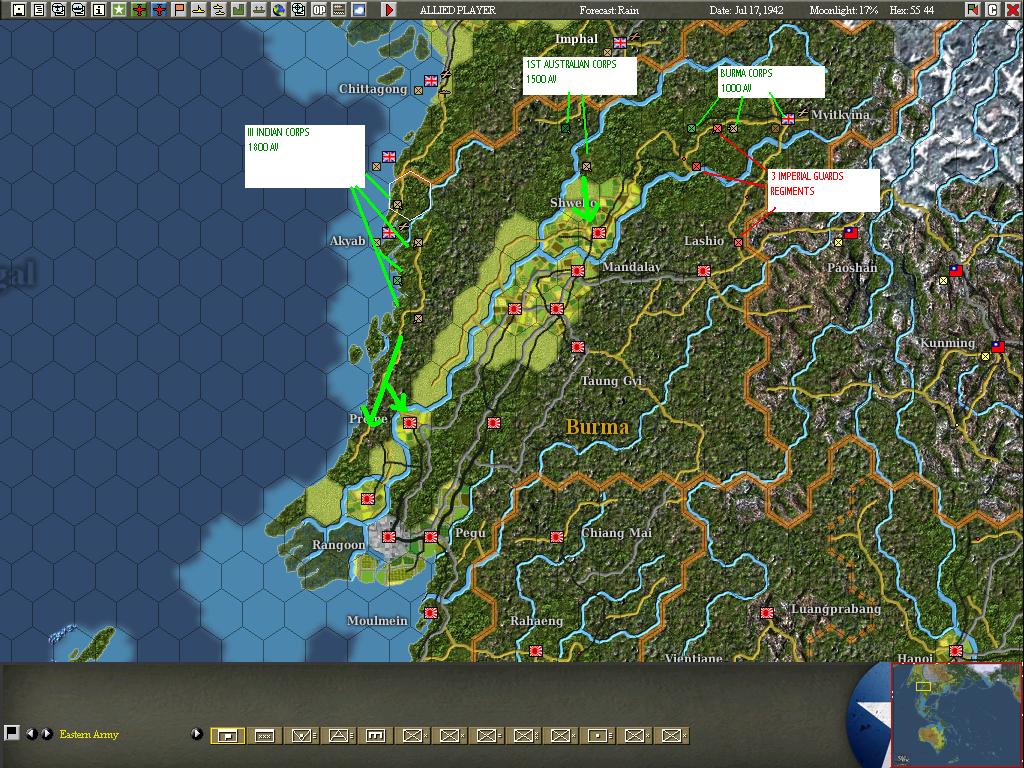
Task: Click the white star on green icon
Action: click(x=119, y=10)
